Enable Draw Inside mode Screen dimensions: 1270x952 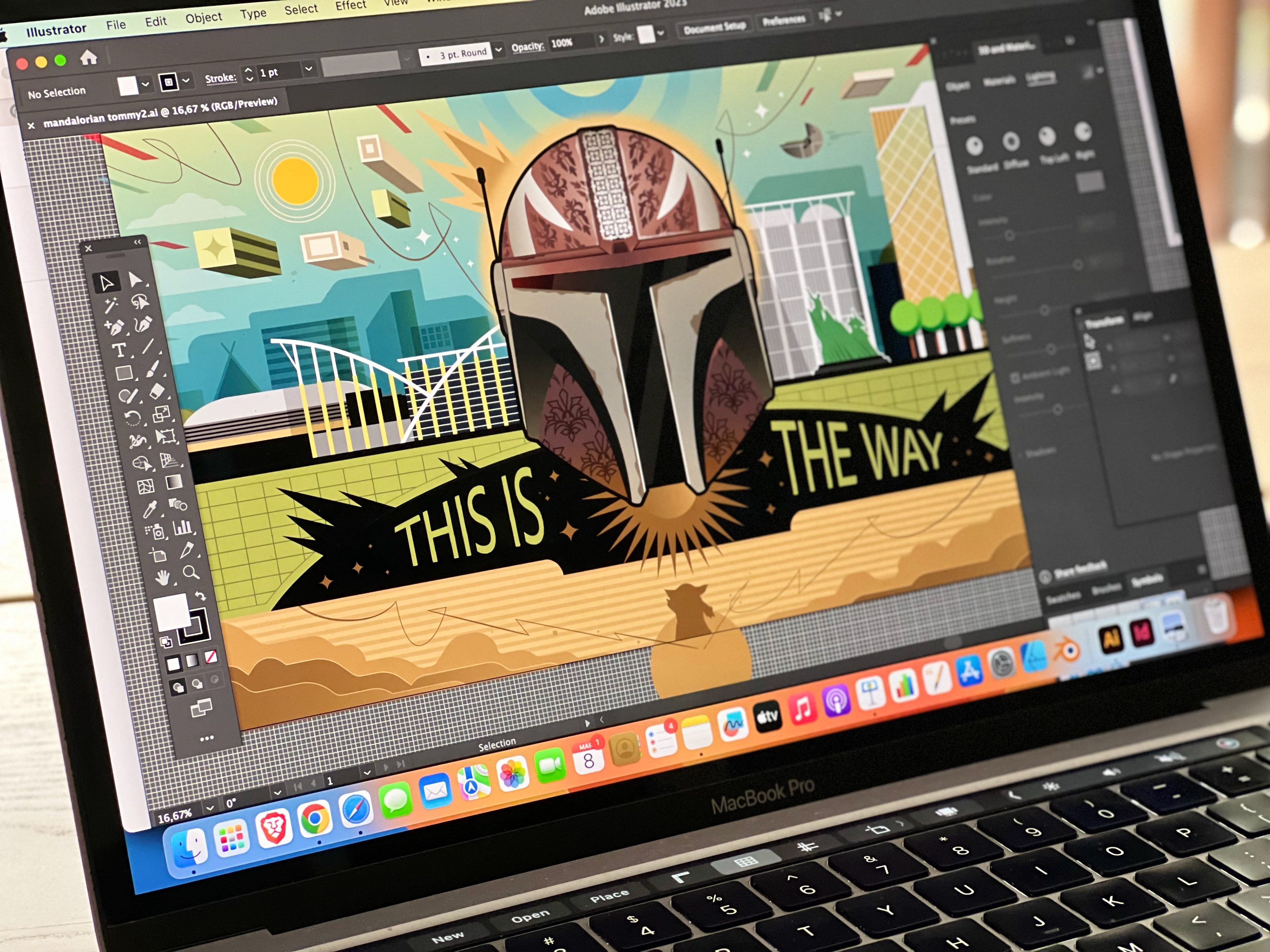pyautogui.click(x=215, y=679)
